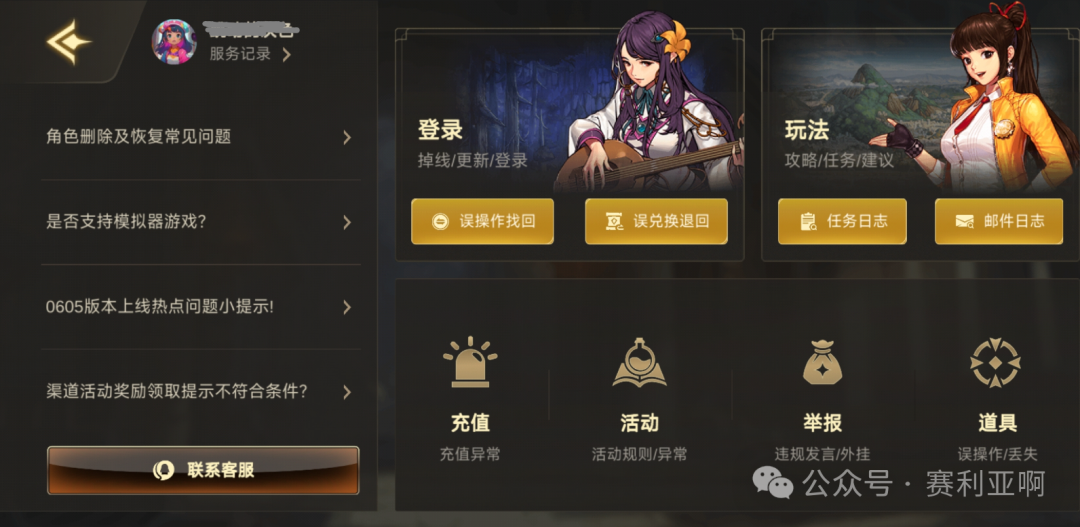Expand arrow for 是否支持模拟器游戏?

pos(347,223)
